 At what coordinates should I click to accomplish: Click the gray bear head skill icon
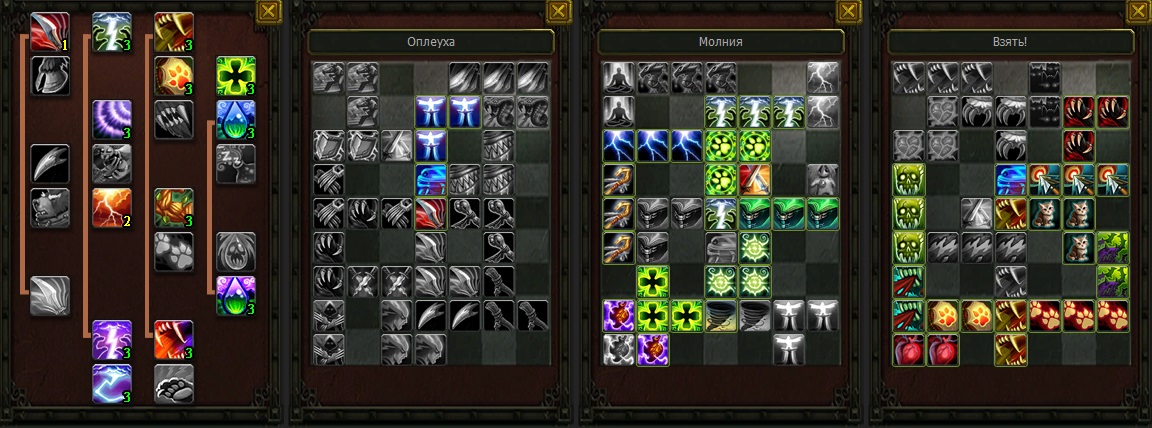50,208
